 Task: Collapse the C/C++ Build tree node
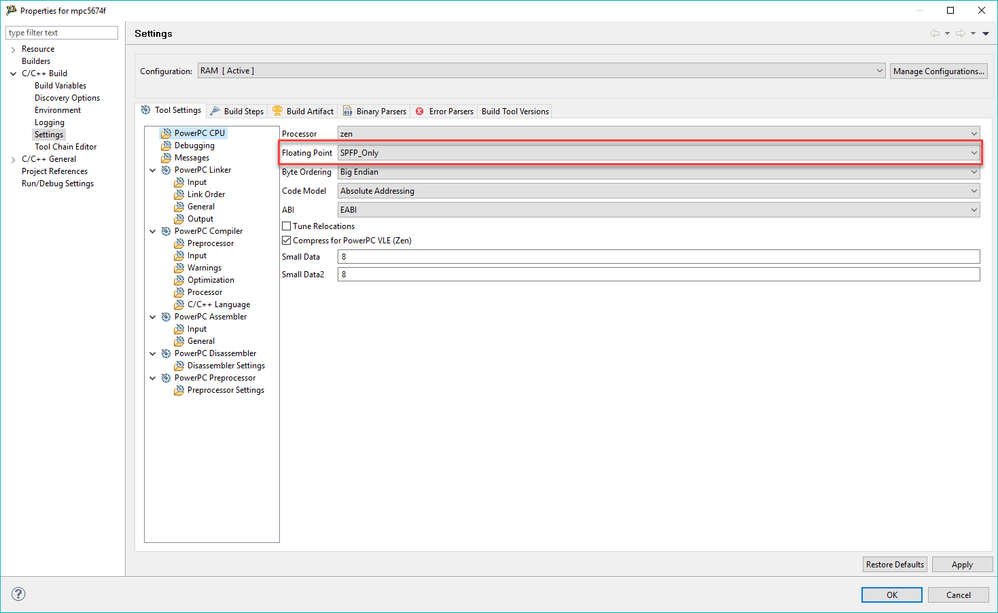point(13,74)
